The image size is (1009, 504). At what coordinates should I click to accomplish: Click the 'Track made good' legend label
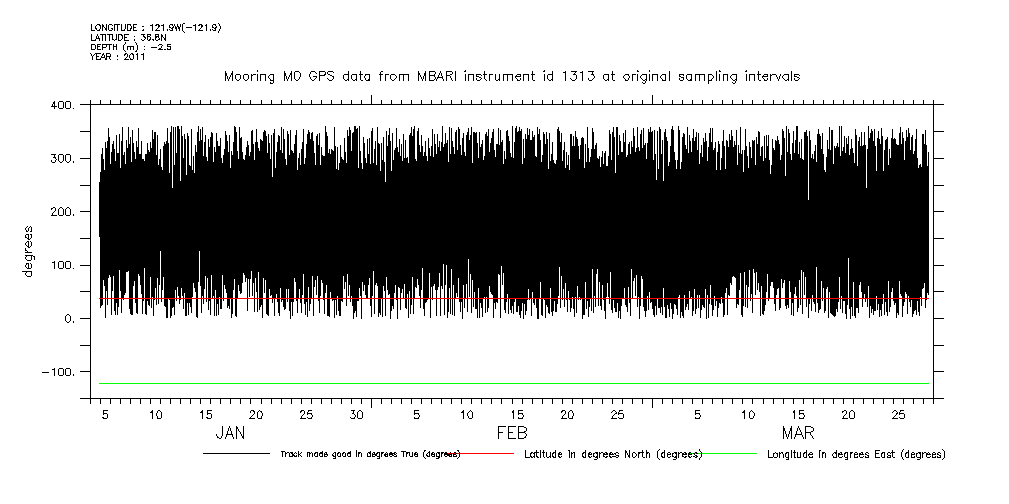point(369,454)
